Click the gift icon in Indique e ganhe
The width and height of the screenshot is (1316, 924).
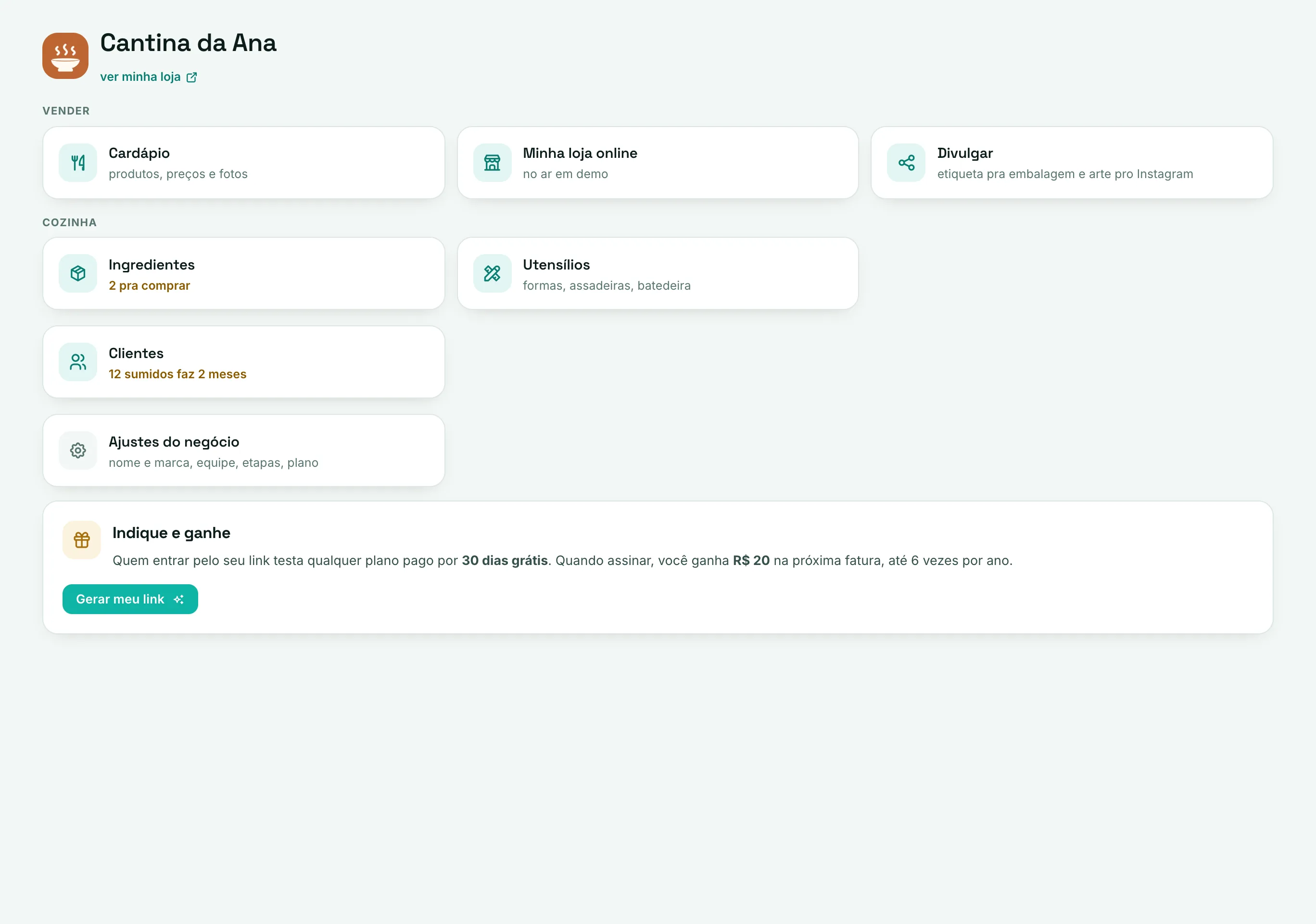(x=82, y=539)
